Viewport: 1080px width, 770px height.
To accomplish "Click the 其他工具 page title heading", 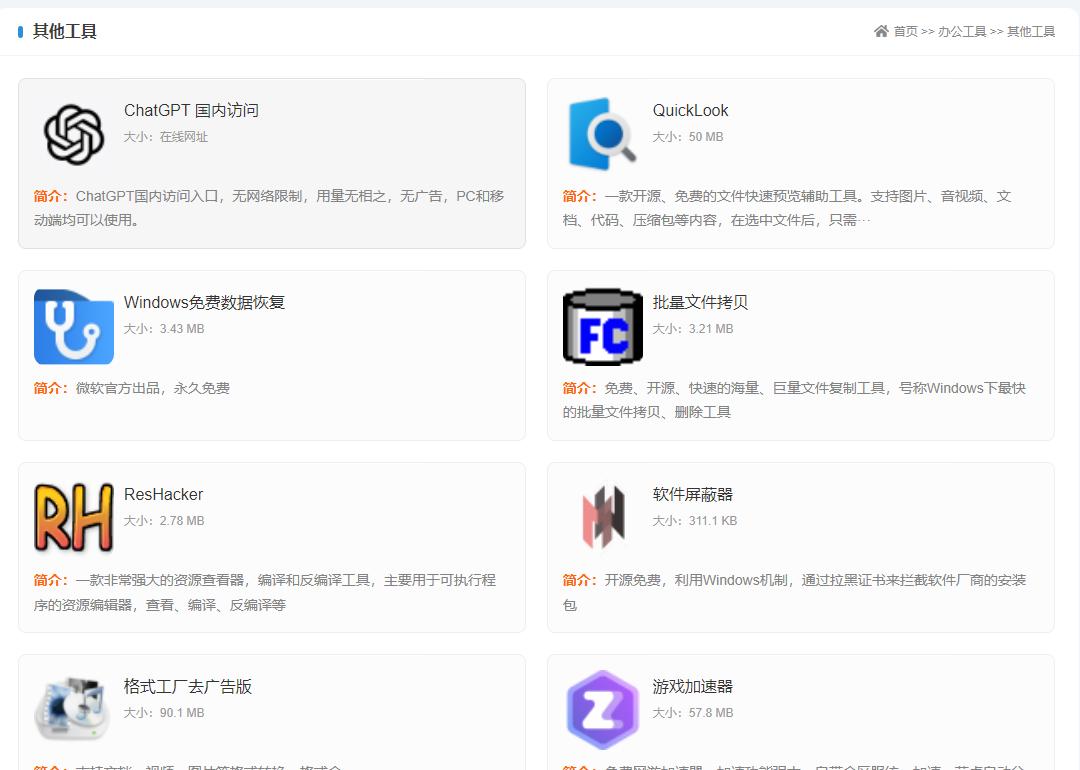I will (x=62, y=31).
